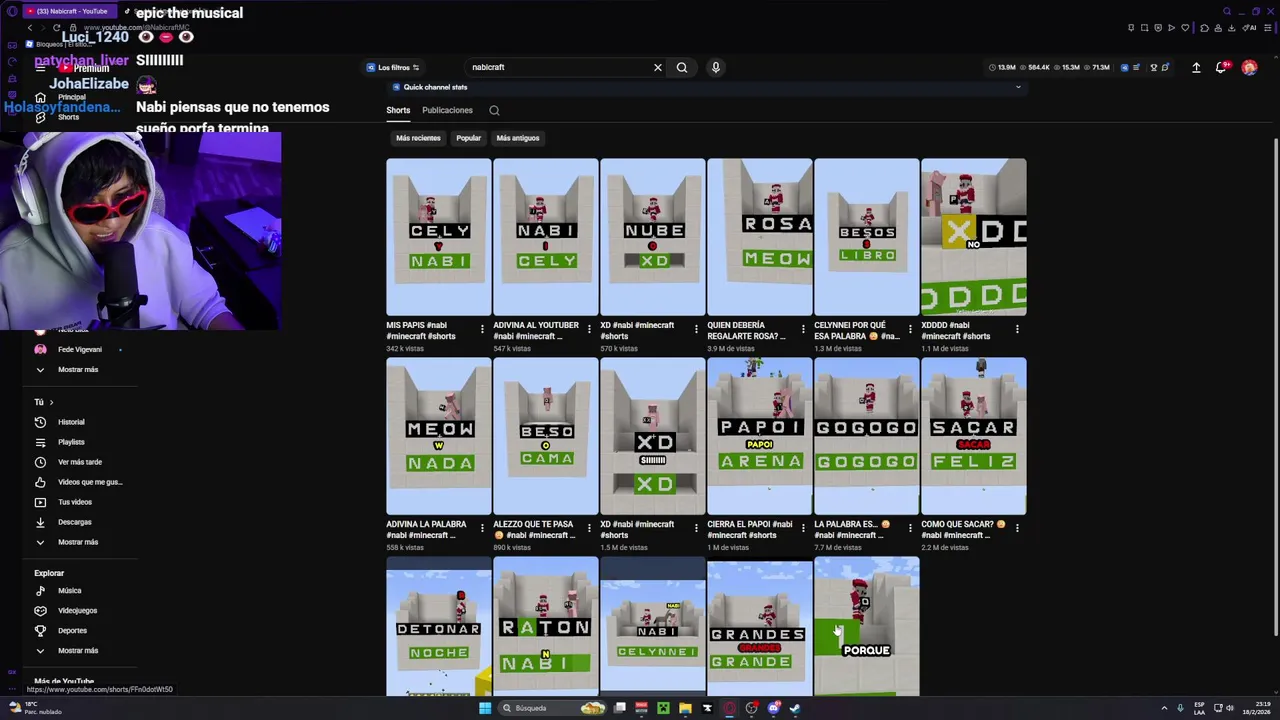The image size is (1280, 720).
Task: Click the browser extensions puzzle icon
Action: (x=1205, y=28)
